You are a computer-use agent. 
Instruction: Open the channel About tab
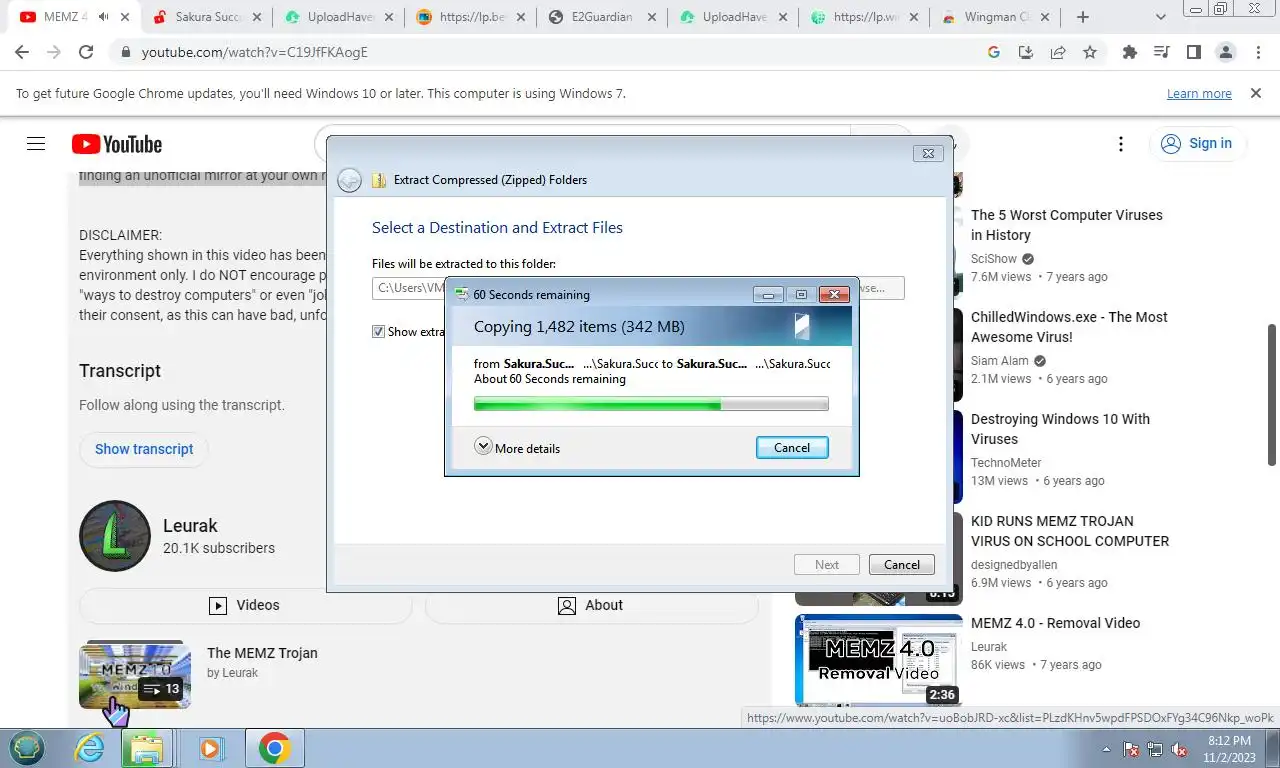click(x=591, y=605)
